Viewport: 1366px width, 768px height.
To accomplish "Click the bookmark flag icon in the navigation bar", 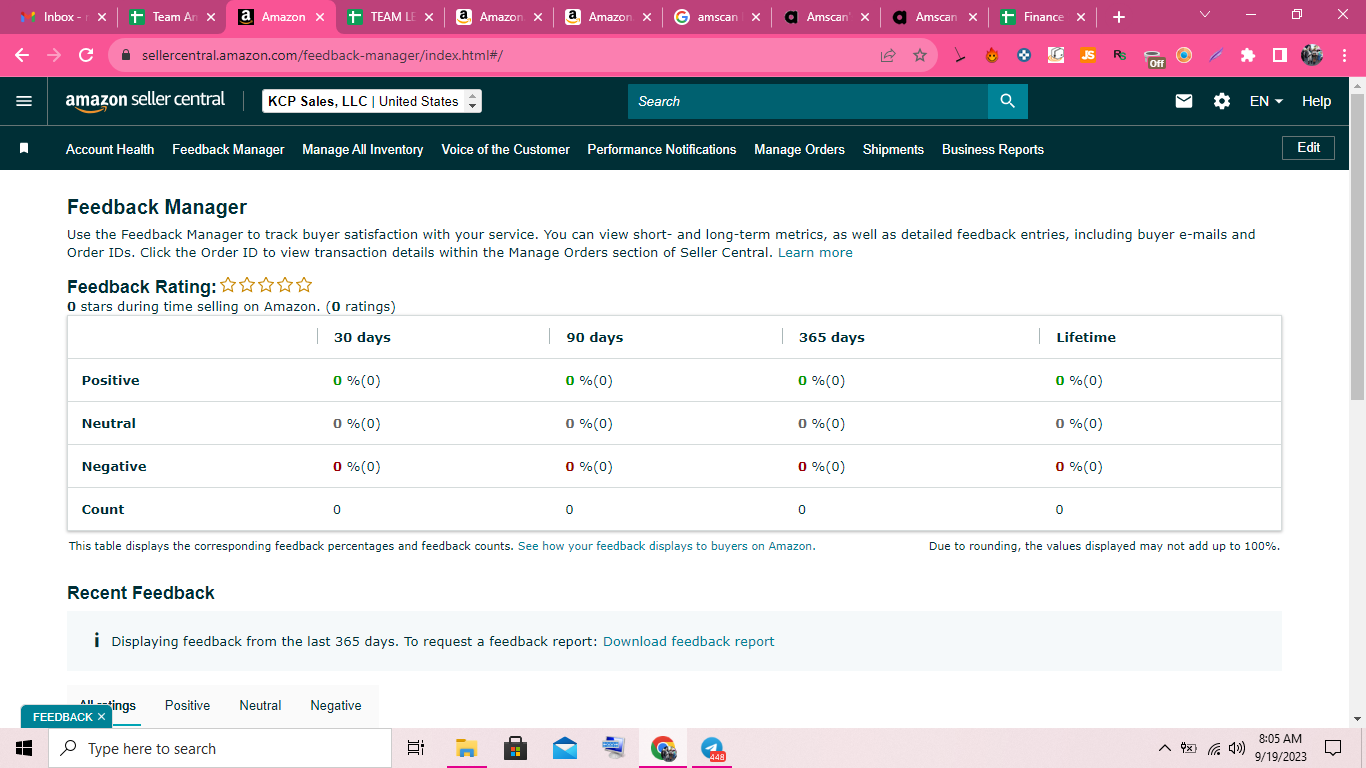I will (24, 148).
